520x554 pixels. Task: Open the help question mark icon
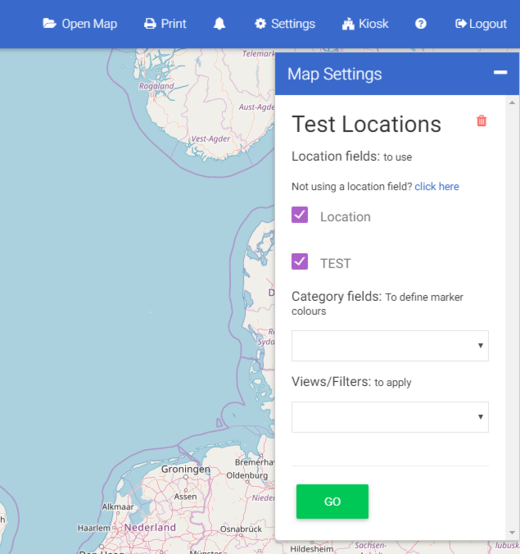click(420, 24)
